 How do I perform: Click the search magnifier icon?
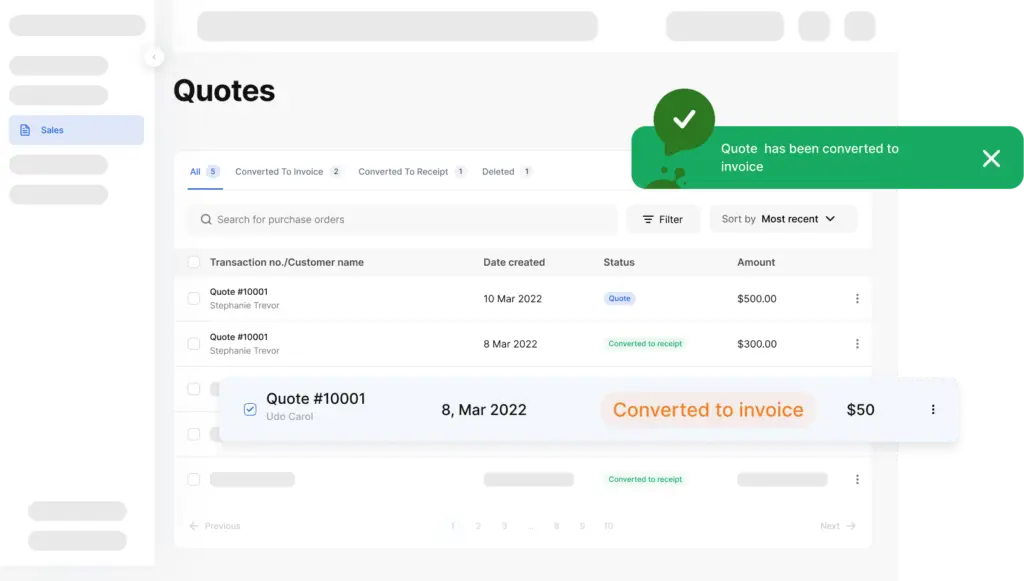pyautogui.click(x=206, y=219)
